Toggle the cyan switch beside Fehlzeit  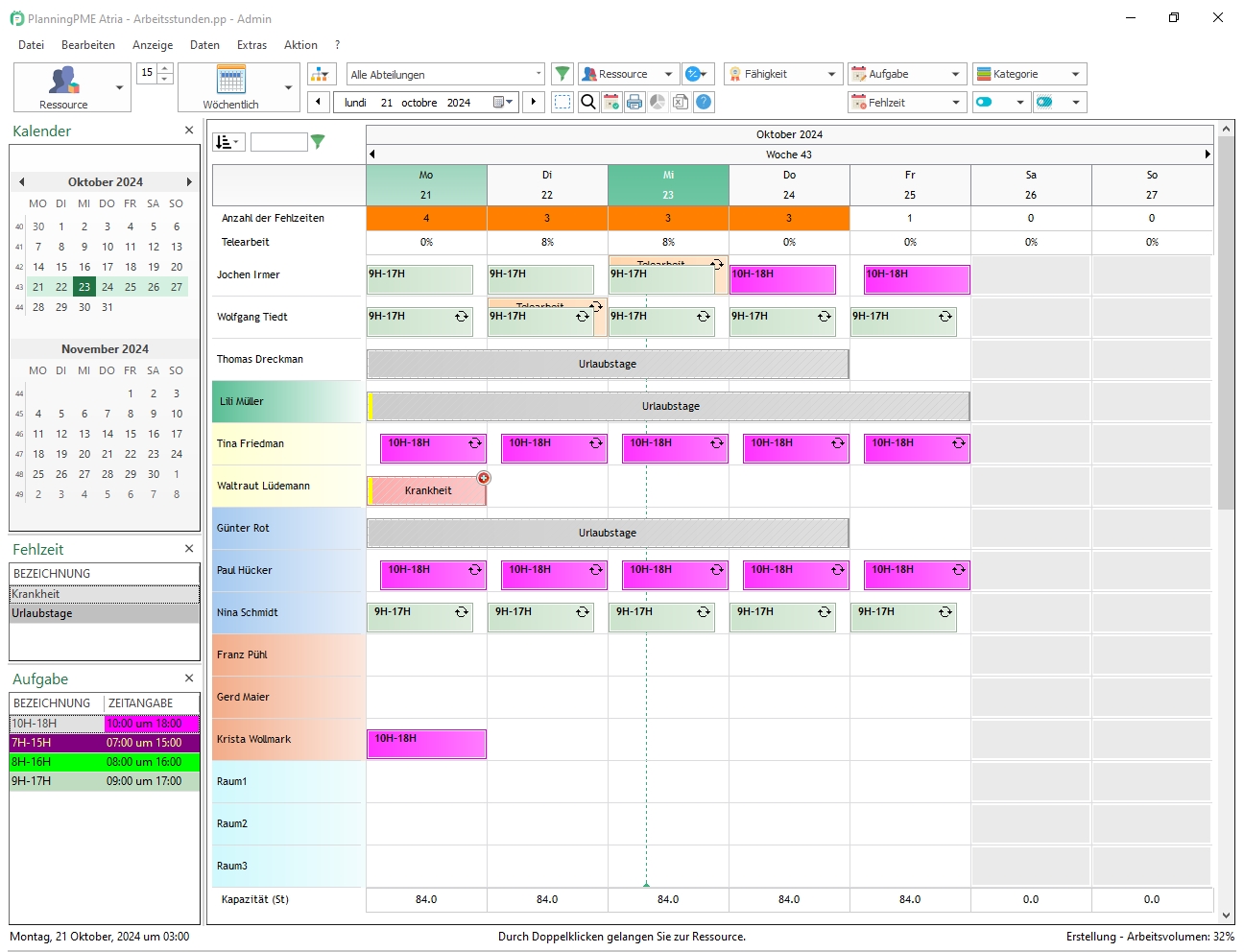[985, 102]
